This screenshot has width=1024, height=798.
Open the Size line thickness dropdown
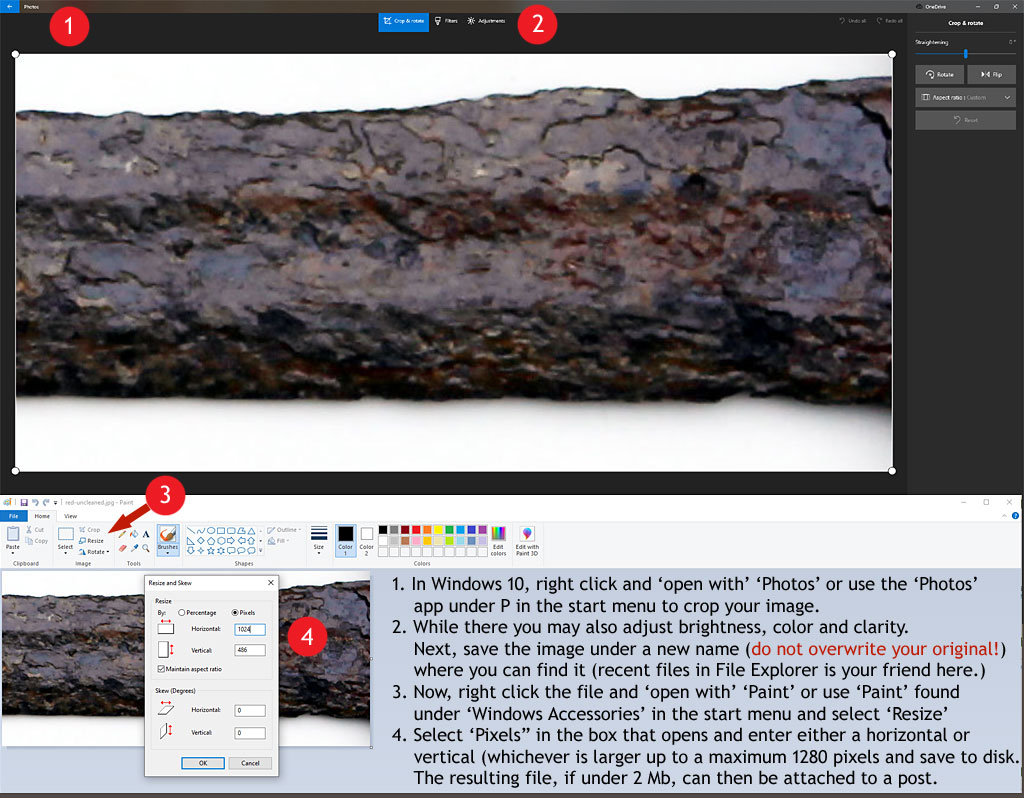(x=319, y=540)
